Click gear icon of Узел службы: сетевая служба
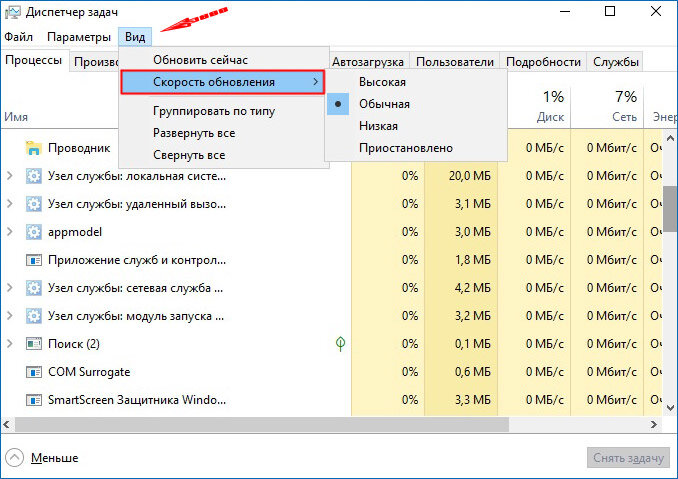The image size is (678, 479). click(34, 288)
